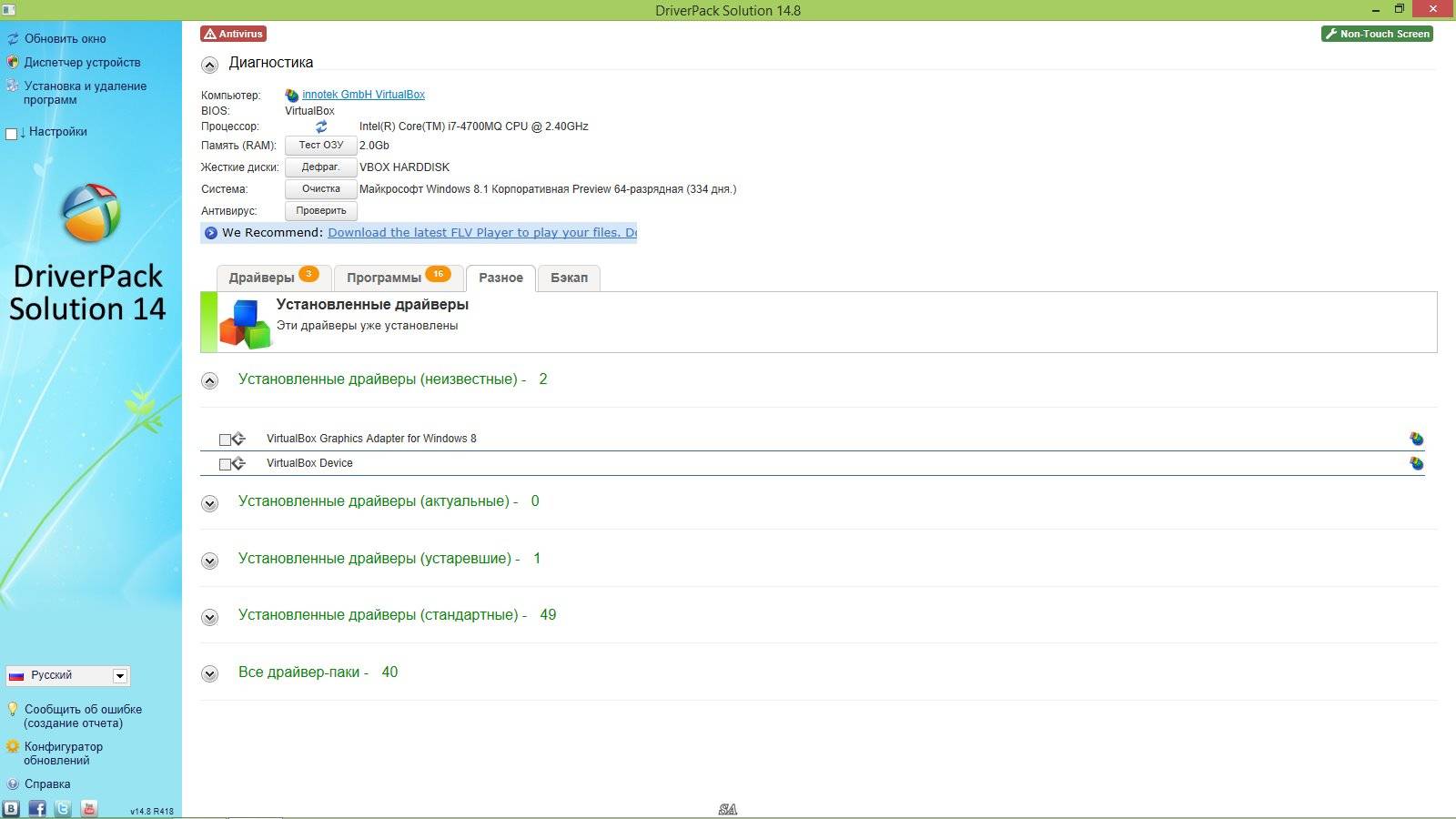
Task: Click the colored cubes installed drivers icon
Action: 246,324
